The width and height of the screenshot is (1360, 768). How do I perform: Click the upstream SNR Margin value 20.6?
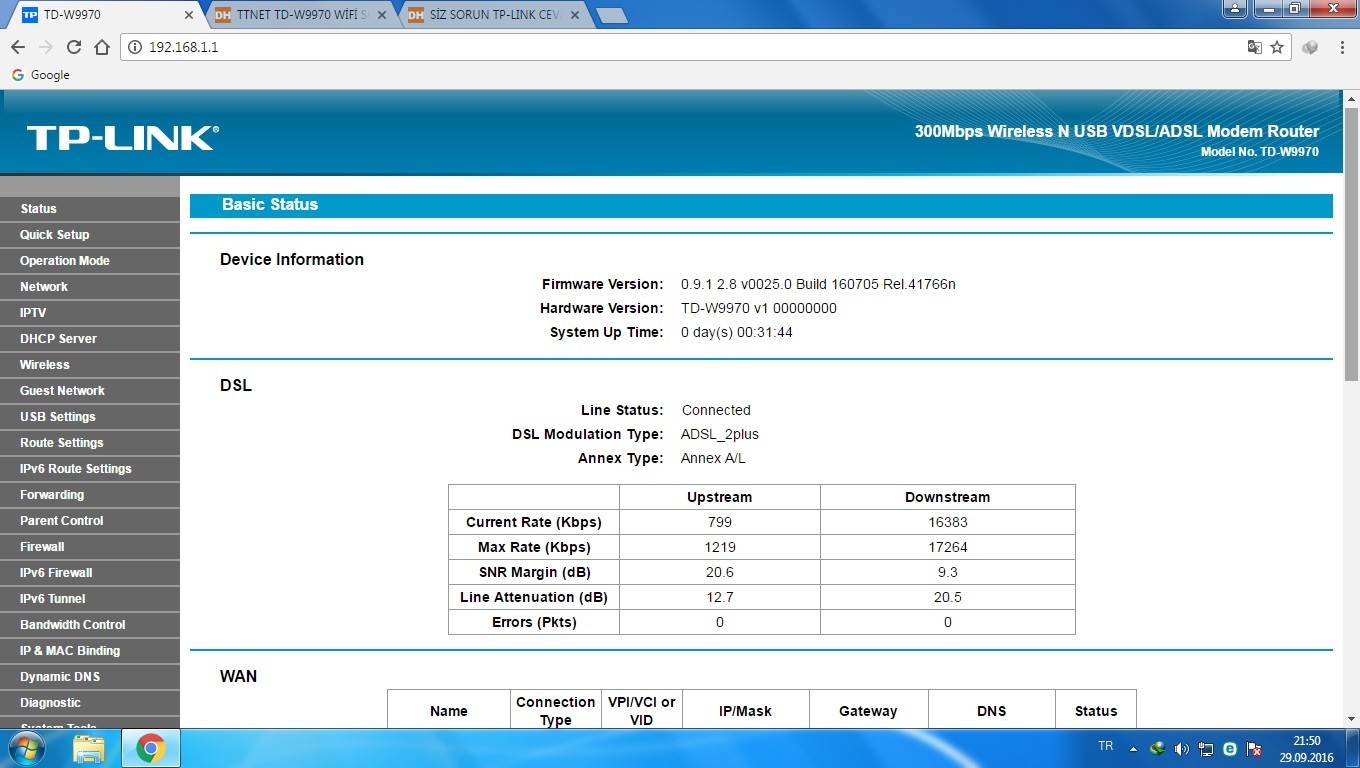(x=719, y=572)
